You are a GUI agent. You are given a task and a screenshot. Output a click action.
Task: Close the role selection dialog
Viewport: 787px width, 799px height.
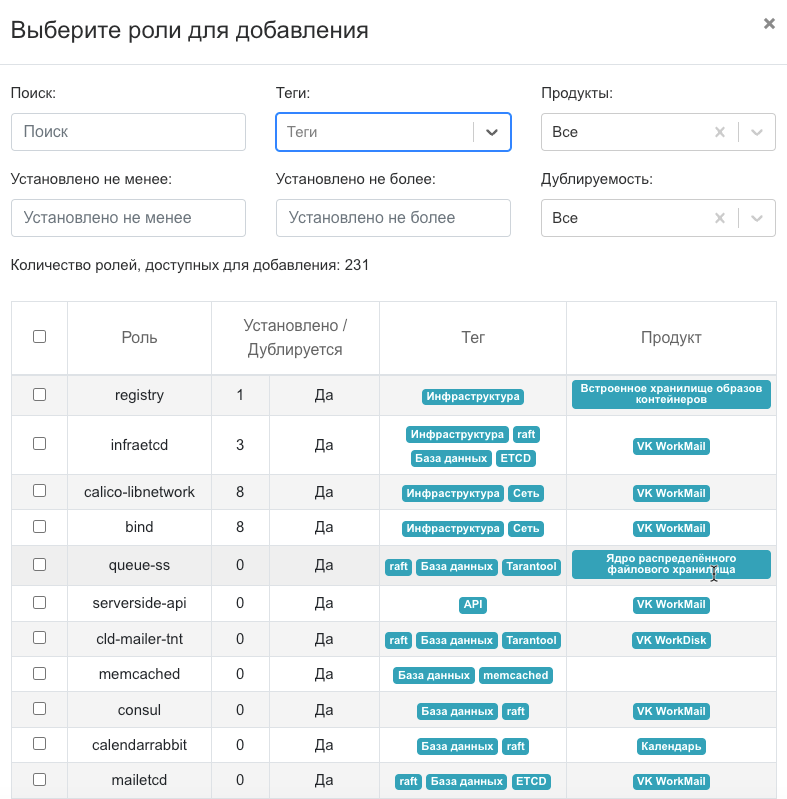tap(769, 24)
